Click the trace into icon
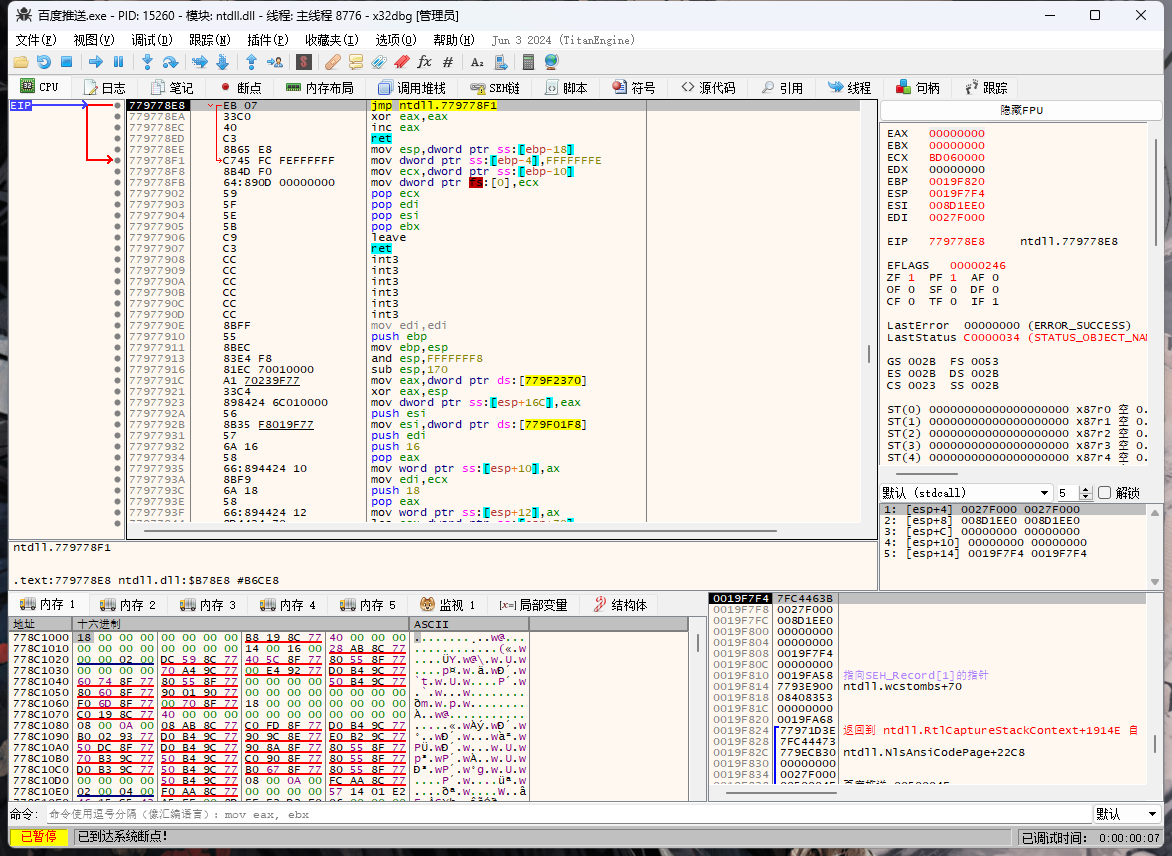This screenshot has height=856, width=1172. 200,62
